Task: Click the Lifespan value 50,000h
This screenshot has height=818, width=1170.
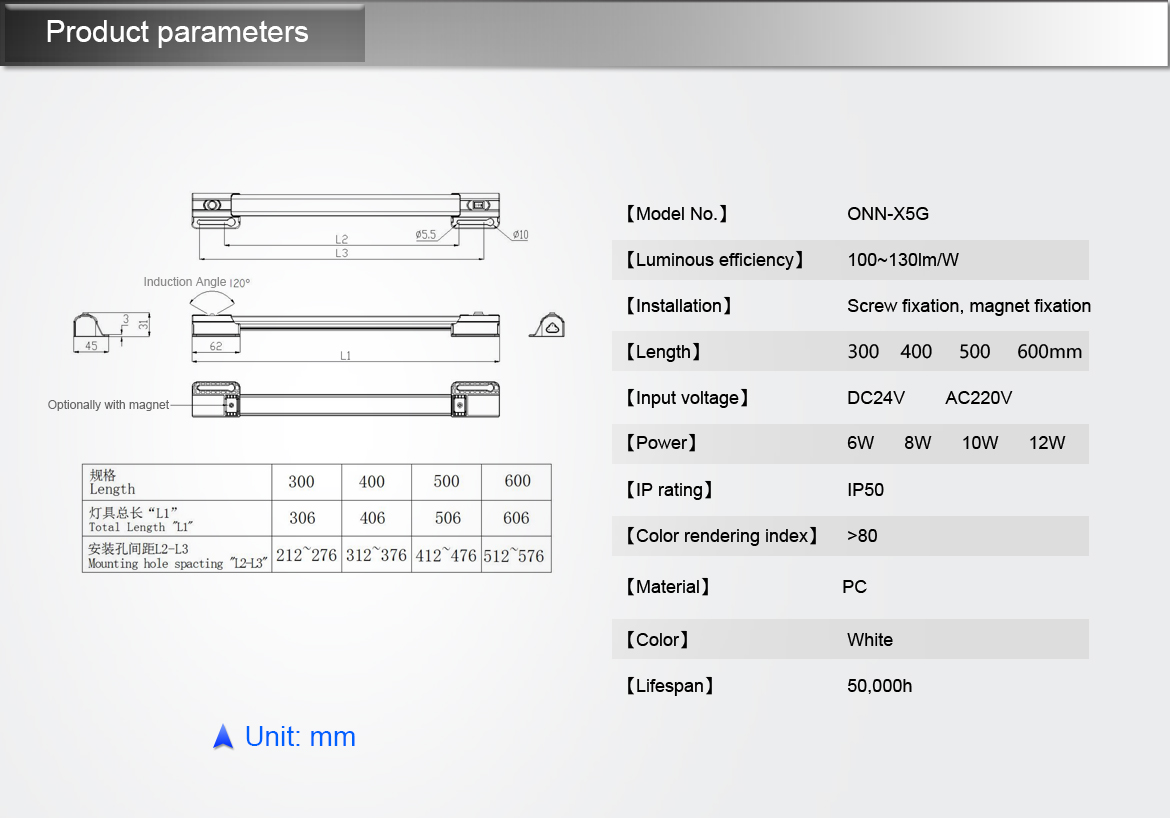Action: click(879, 686)
